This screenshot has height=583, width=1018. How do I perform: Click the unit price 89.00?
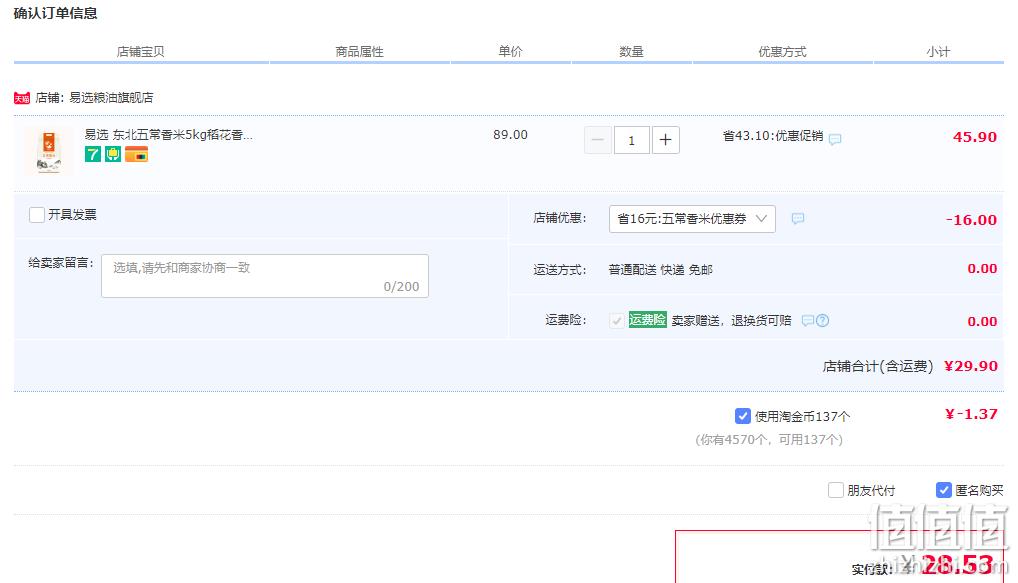click(x=510, y=134)
